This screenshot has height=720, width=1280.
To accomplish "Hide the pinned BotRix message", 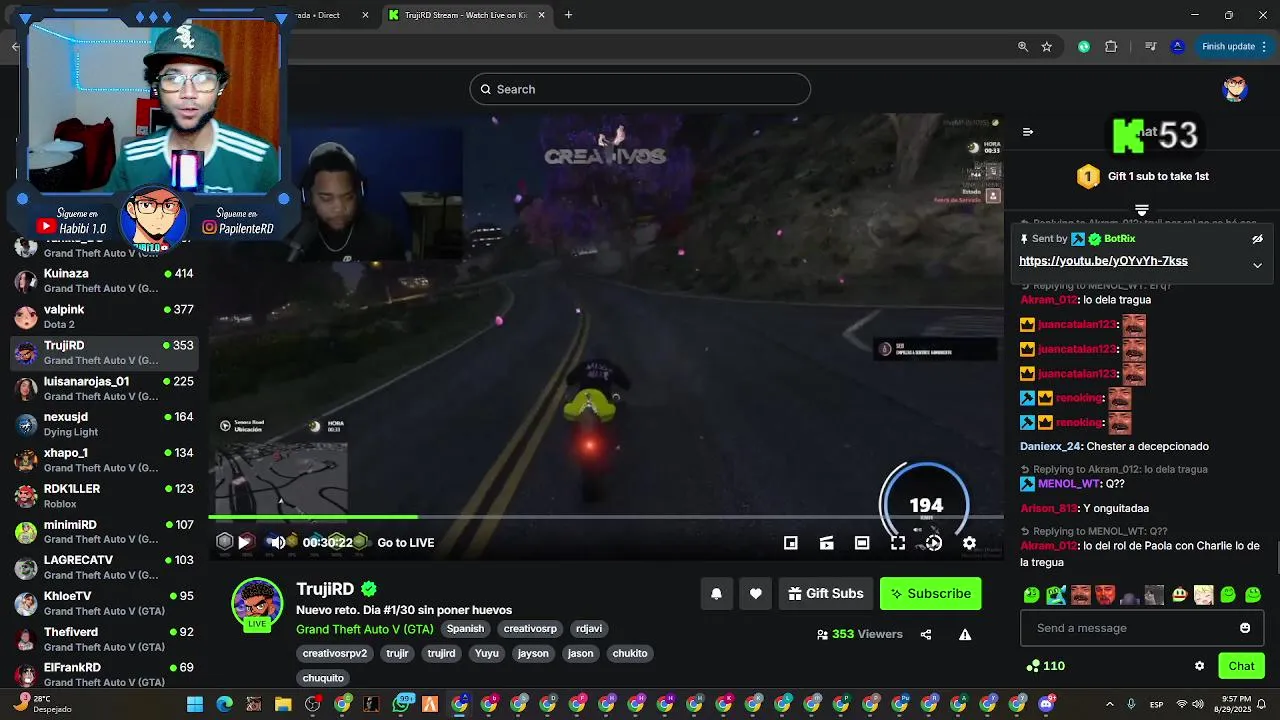I will (1257, 239).
